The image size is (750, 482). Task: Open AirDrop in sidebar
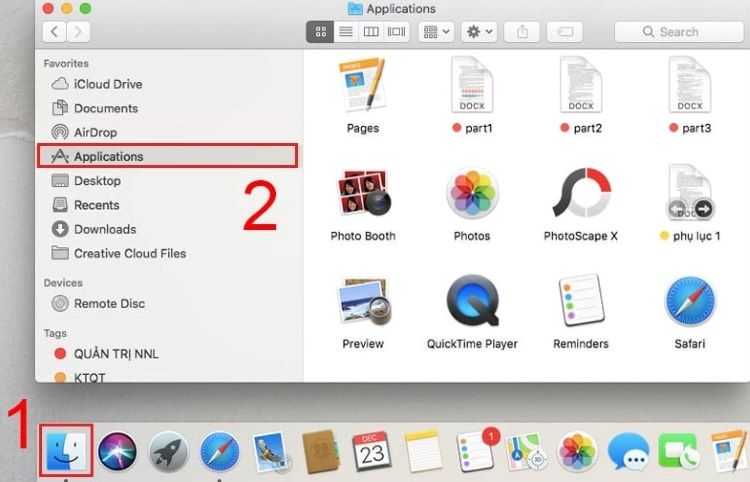[167, 132]
